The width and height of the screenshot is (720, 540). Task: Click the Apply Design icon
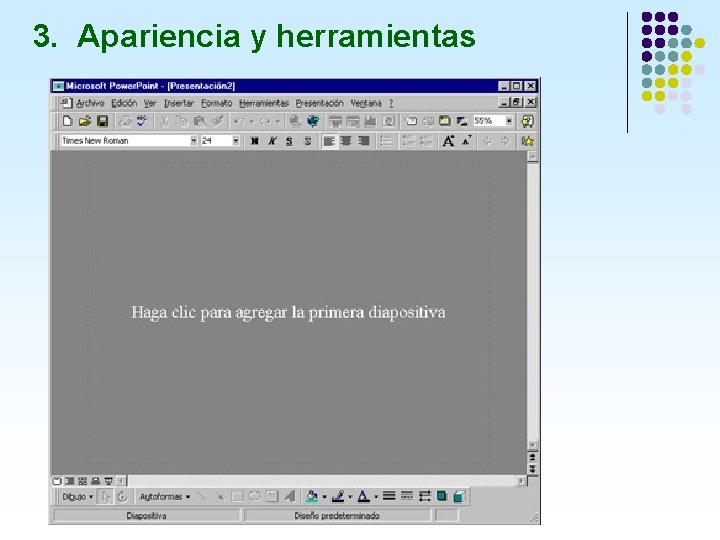pos(444,121)
